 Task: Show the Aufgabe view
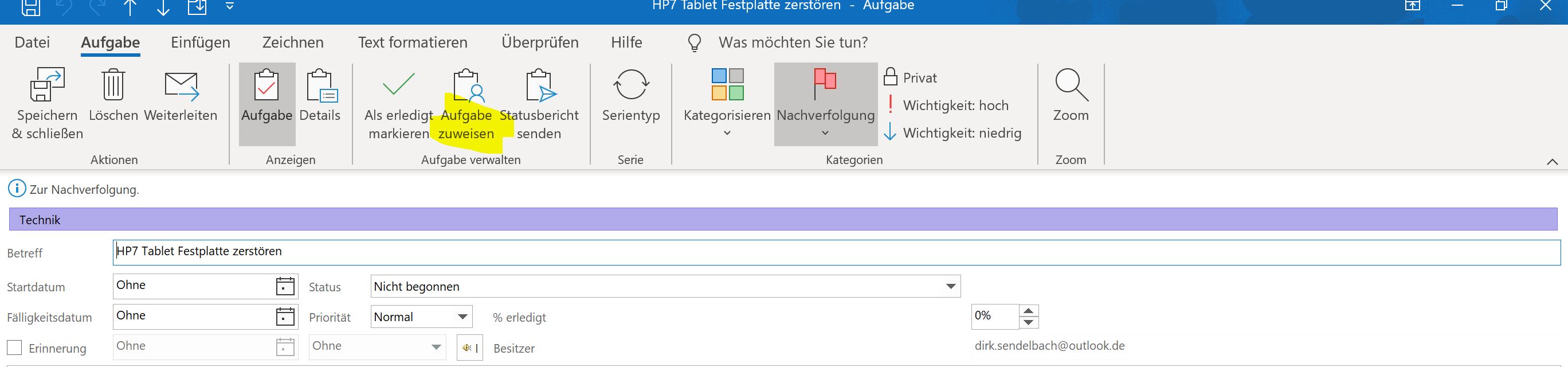[266, 103]
